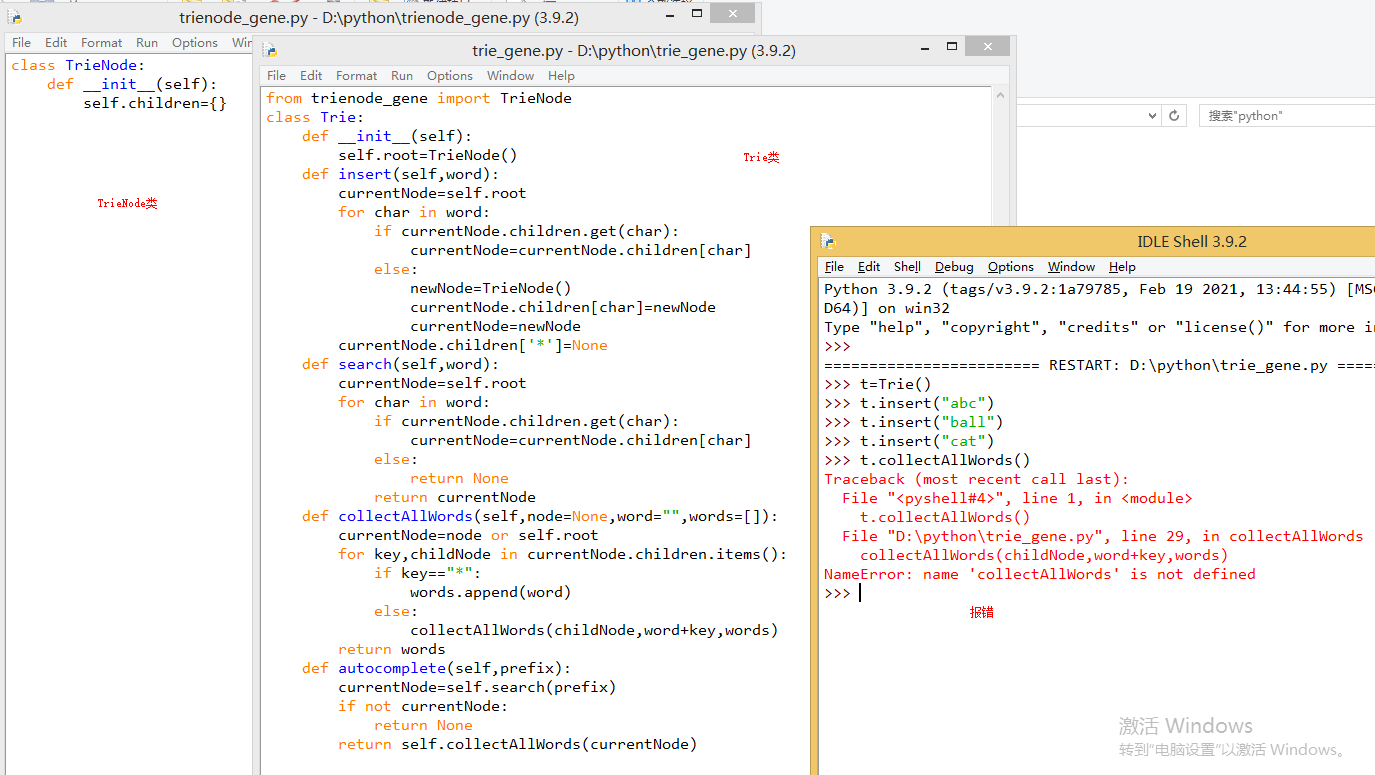Click the trie_gene.py window title bar
Viewport: 1375px width, 775px height.
coord(634,50)
